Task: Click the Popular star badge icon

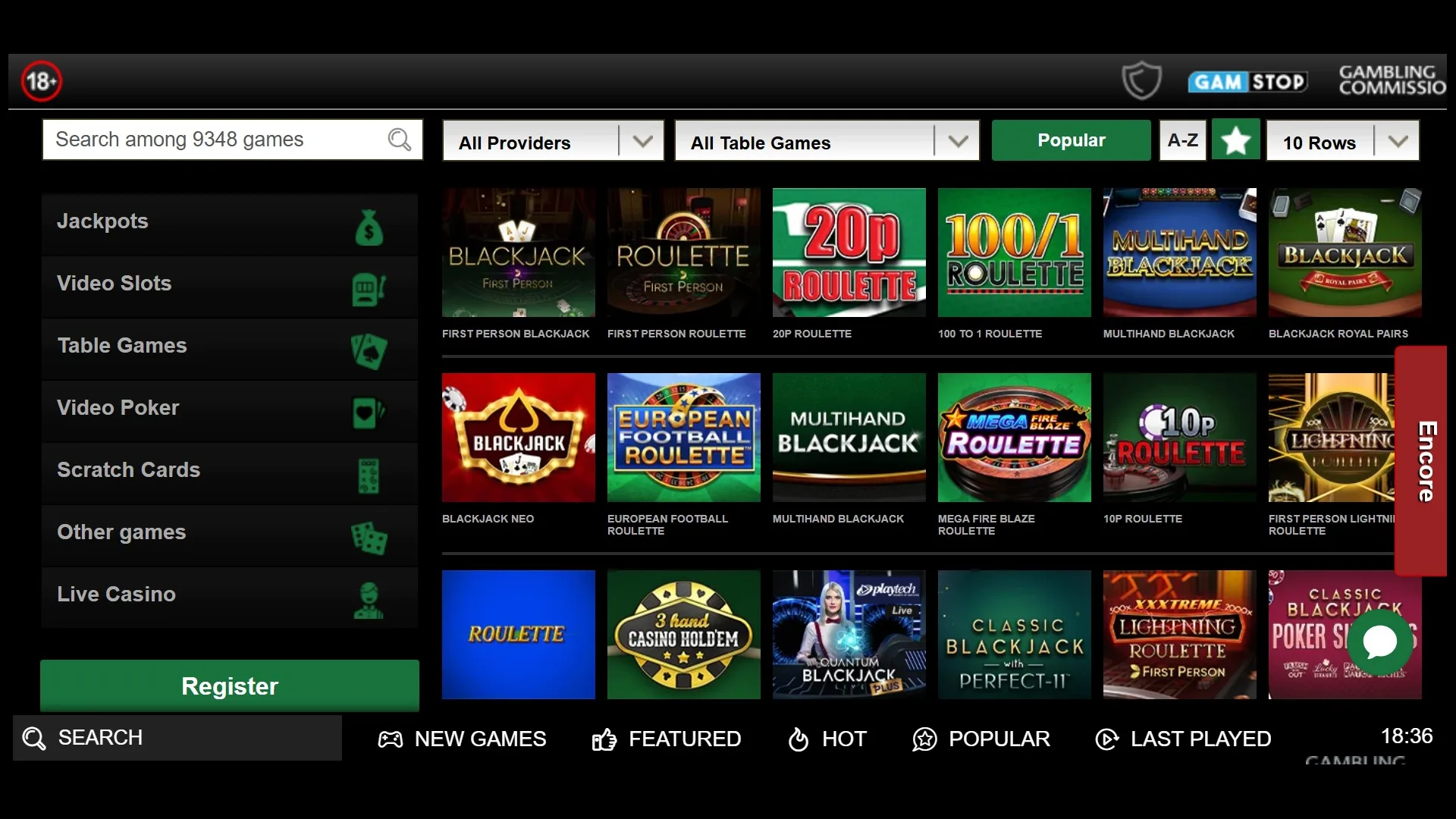Action: pos(924,739)
